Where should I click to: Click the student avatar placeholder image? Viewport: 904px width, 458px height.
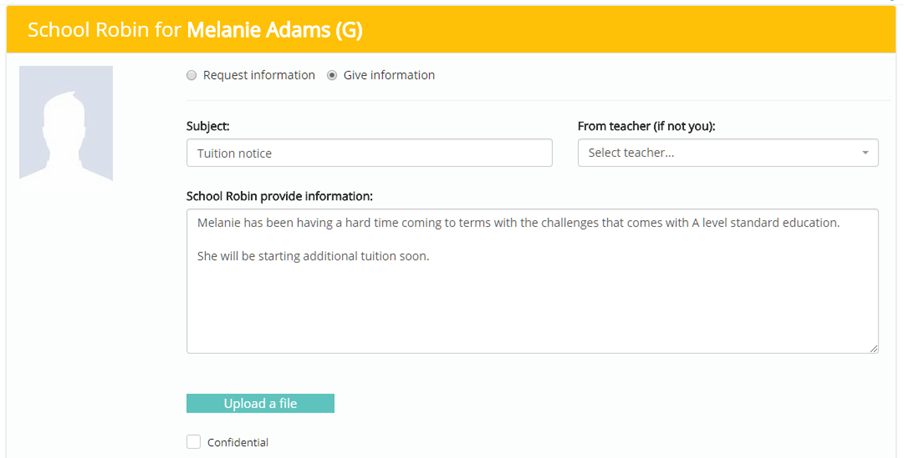click(x=66, y=123)
